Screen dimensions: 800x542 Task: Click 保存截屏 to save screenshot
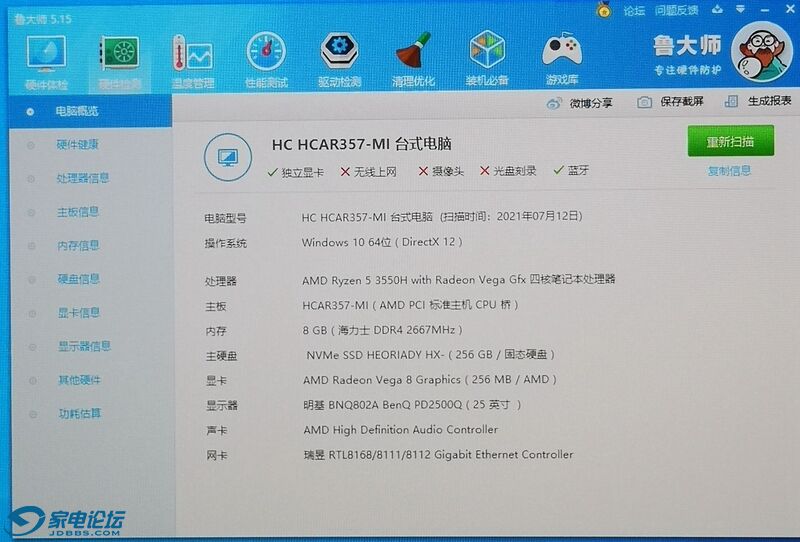point(670,102)
